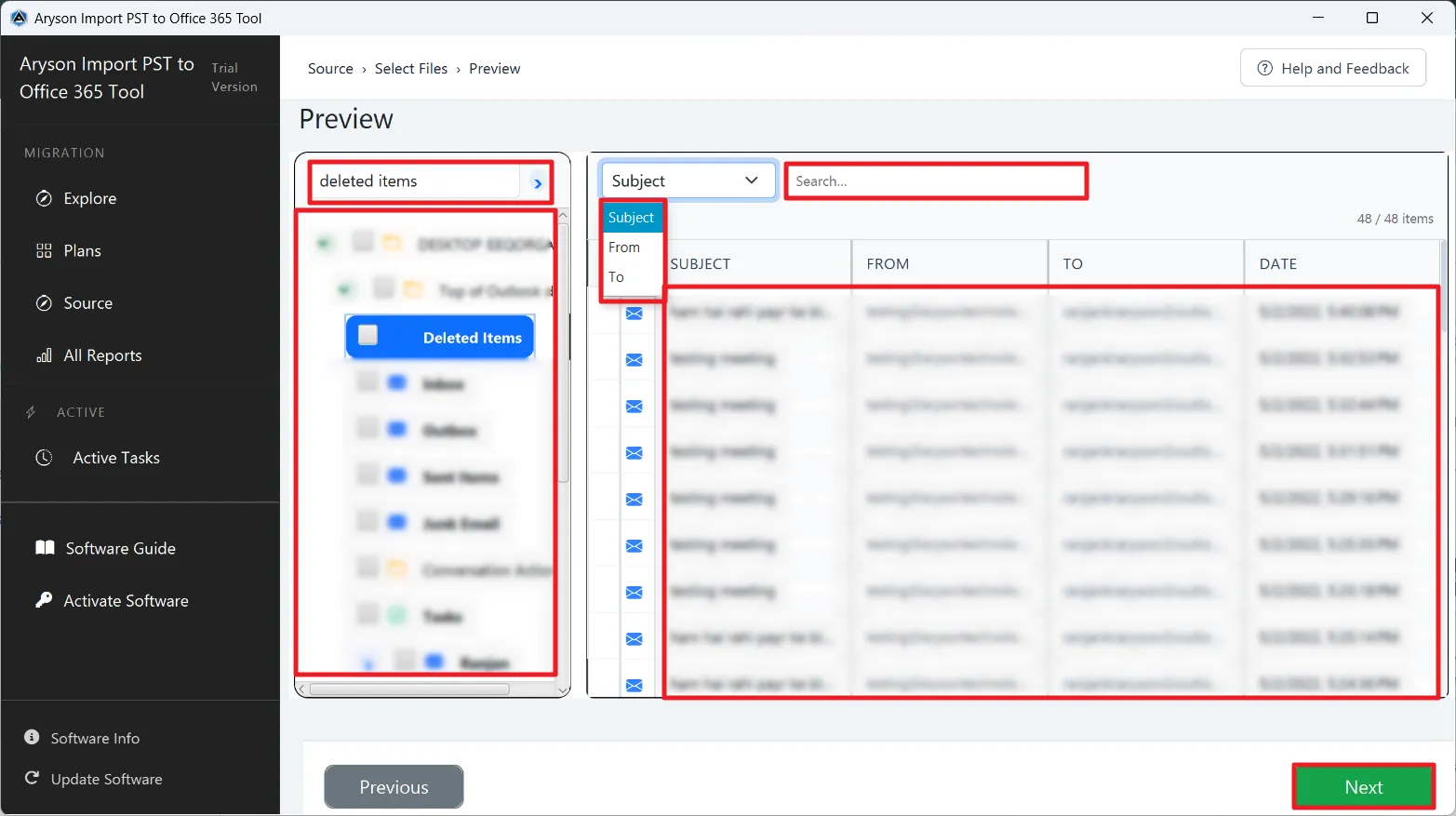Toggle the root DESKTOP folder checkbox
Image resolution: width=1456 pixels, height=816 pixels.
tap(363, 242)
